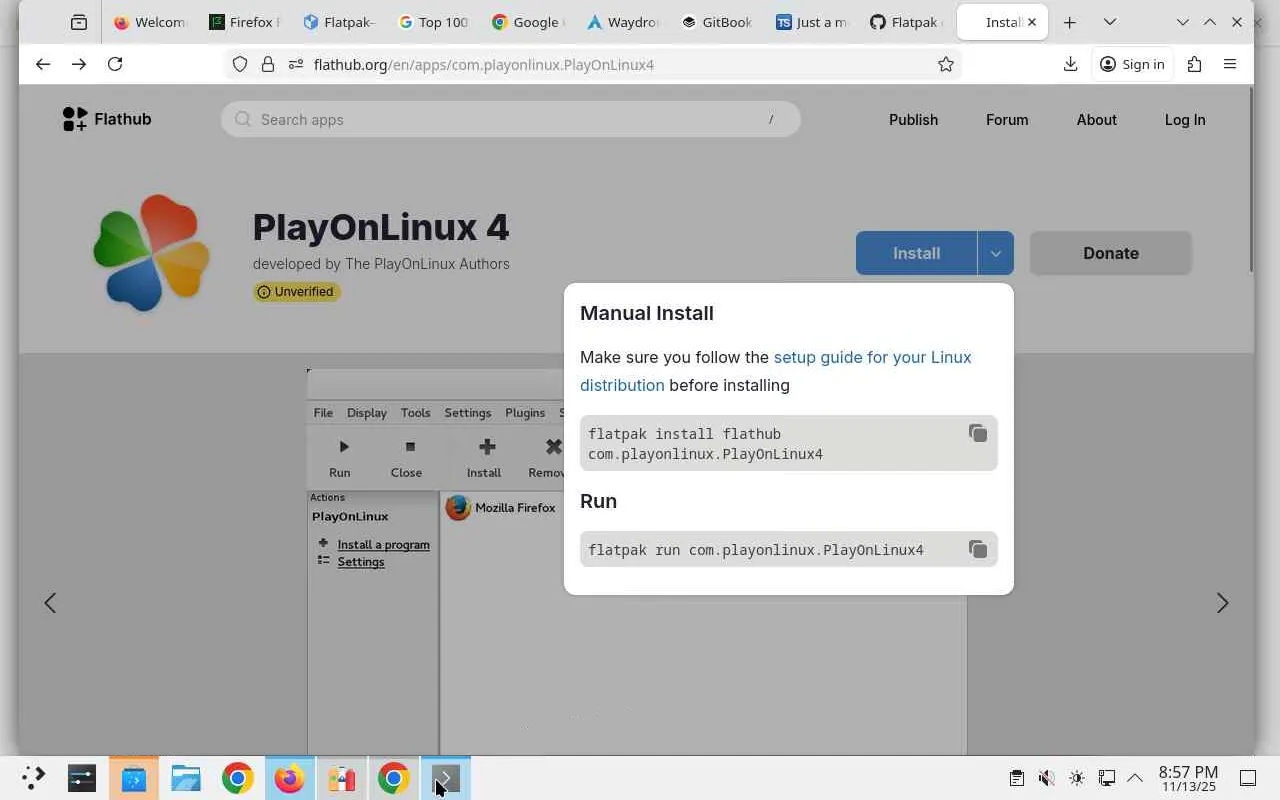Open the About link
The height and width of the screenshot is (800, 1280).
pyautogui.click(x=1096, y=119)
